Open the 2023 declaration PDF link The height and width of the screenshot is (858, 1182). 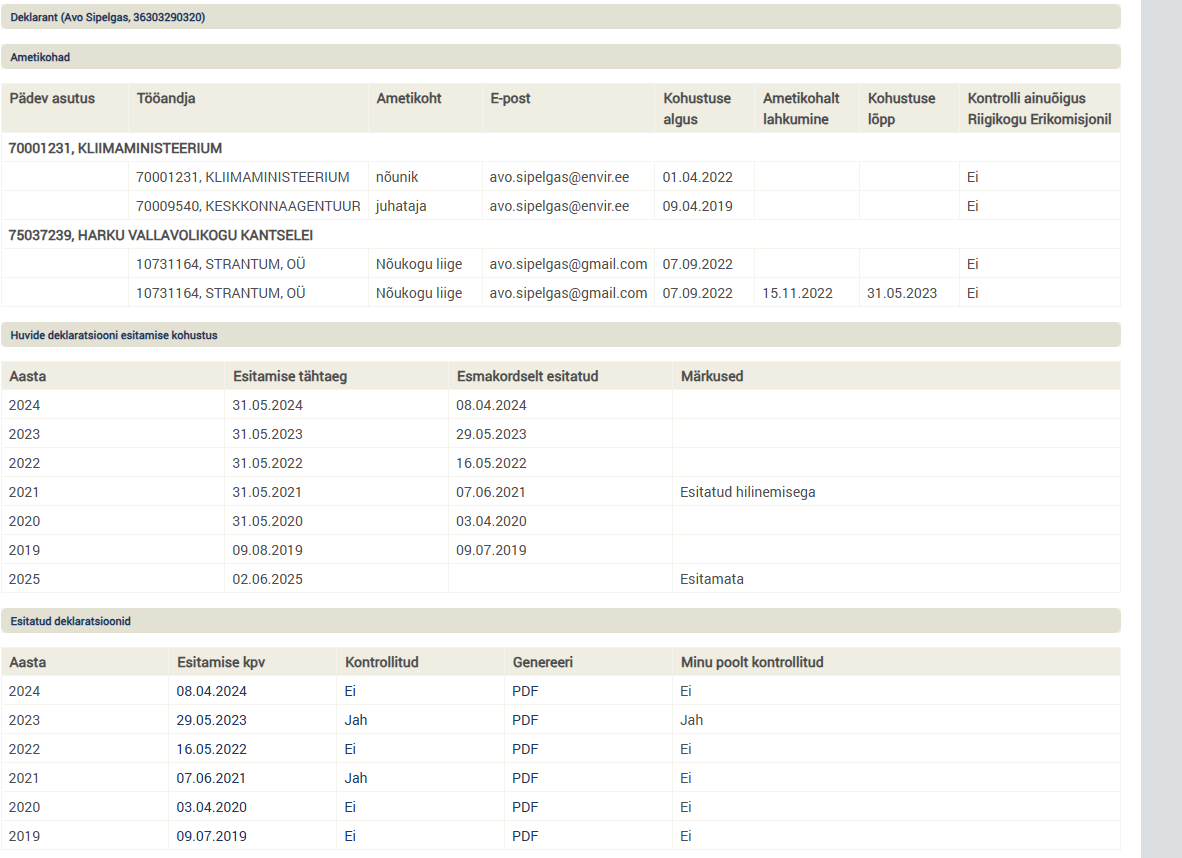pos(525,720)
